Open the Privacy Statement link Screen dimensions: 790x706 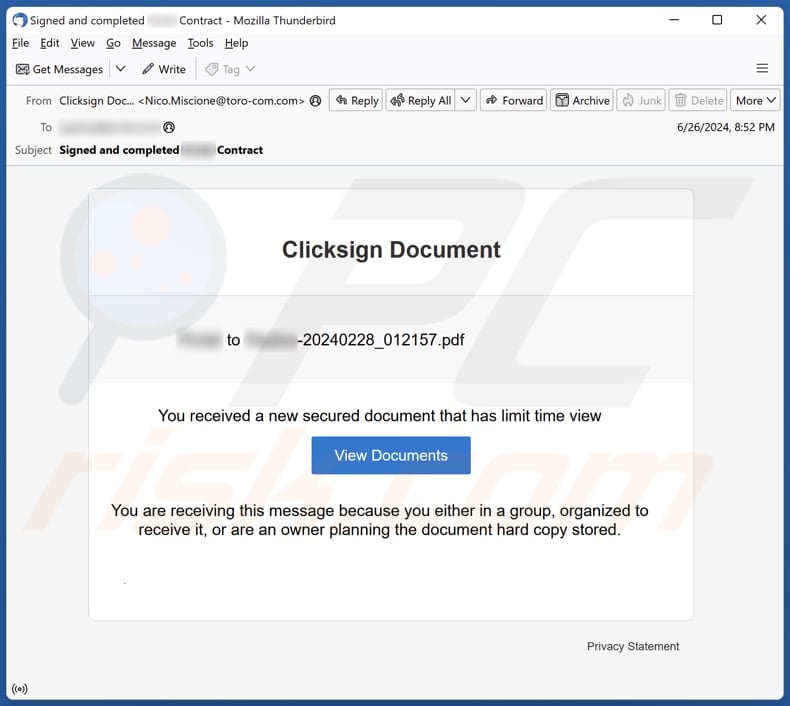[633, 647]
